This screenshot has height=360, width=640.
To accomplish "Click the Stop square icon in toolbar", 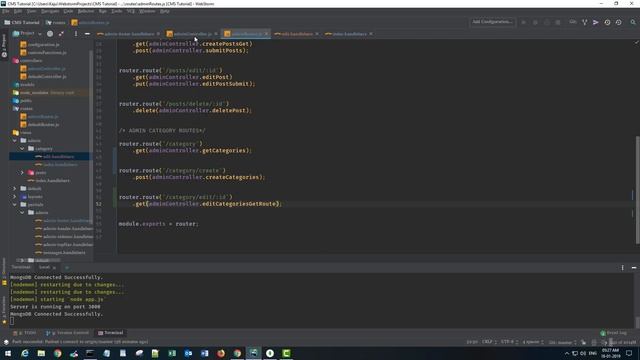I will [x=558, y=22].
